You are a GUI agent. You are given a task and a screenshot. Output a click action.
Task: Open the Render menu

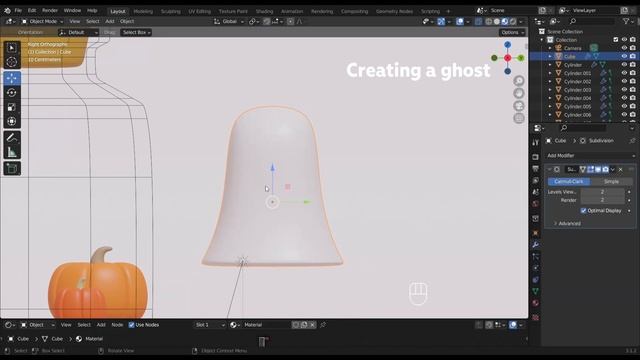[x=50, y=11]
